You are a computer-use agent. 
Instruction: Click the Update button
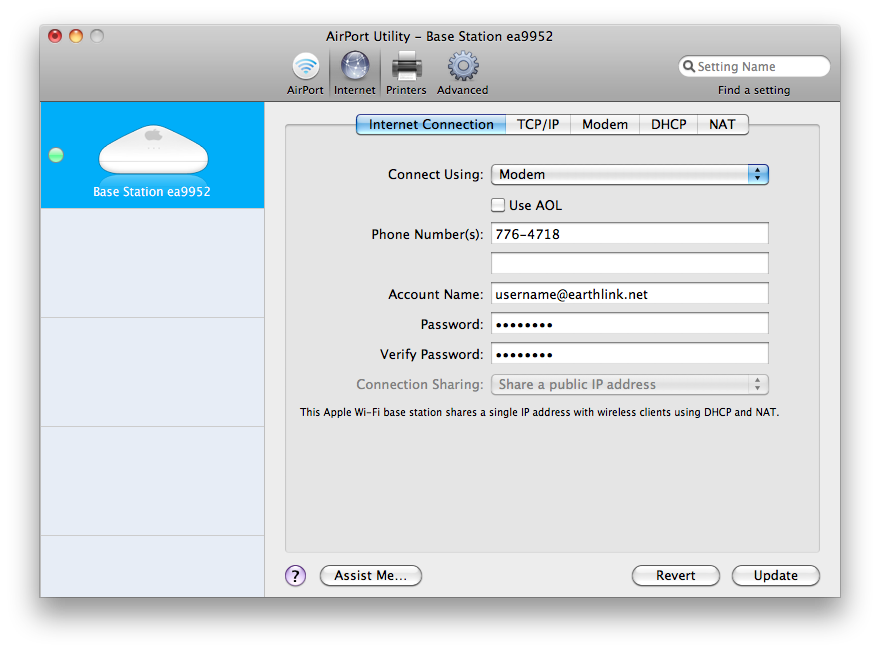[775, 576]
